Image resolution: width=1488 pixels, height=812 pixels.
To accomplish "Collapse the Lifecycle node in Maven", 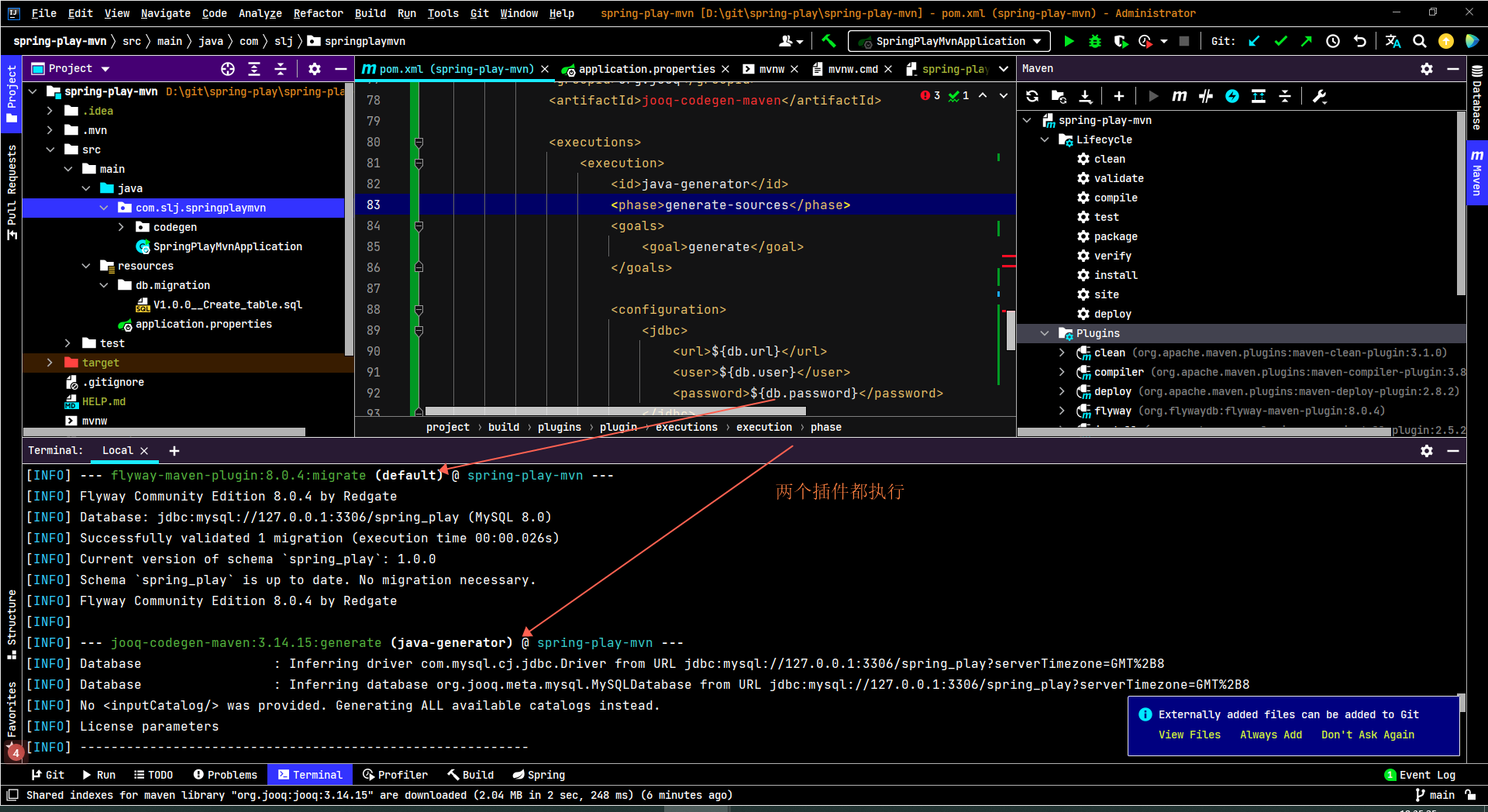I will (1045, 139).
